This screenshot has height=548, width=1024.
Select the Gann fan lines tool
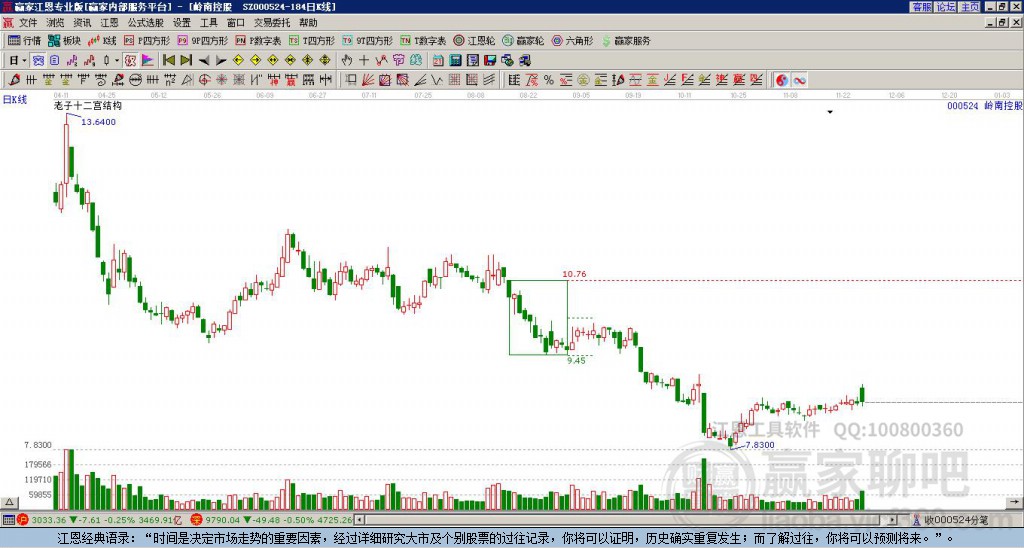pos(368,80)
